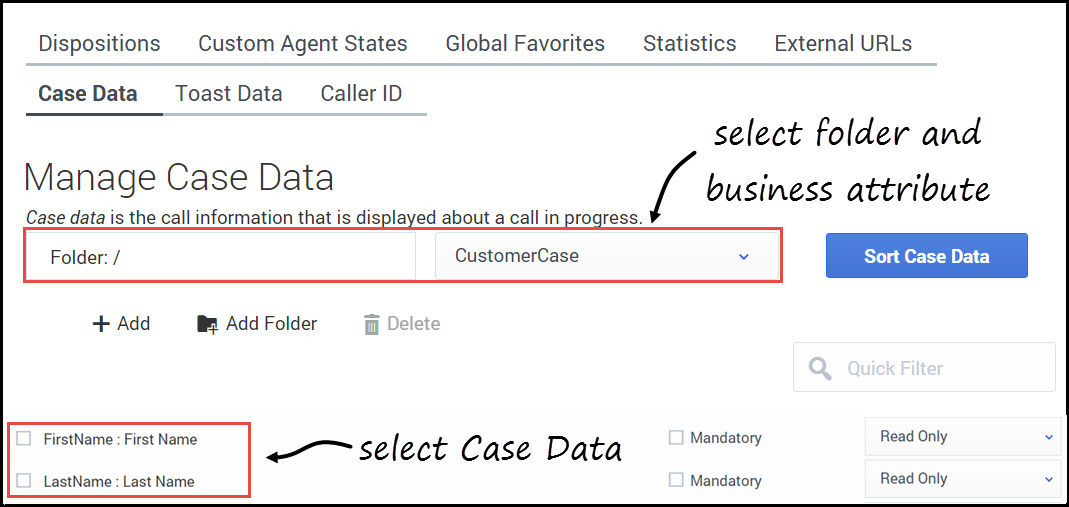Switch to the Dispositions tab

(x=99, y=44)
